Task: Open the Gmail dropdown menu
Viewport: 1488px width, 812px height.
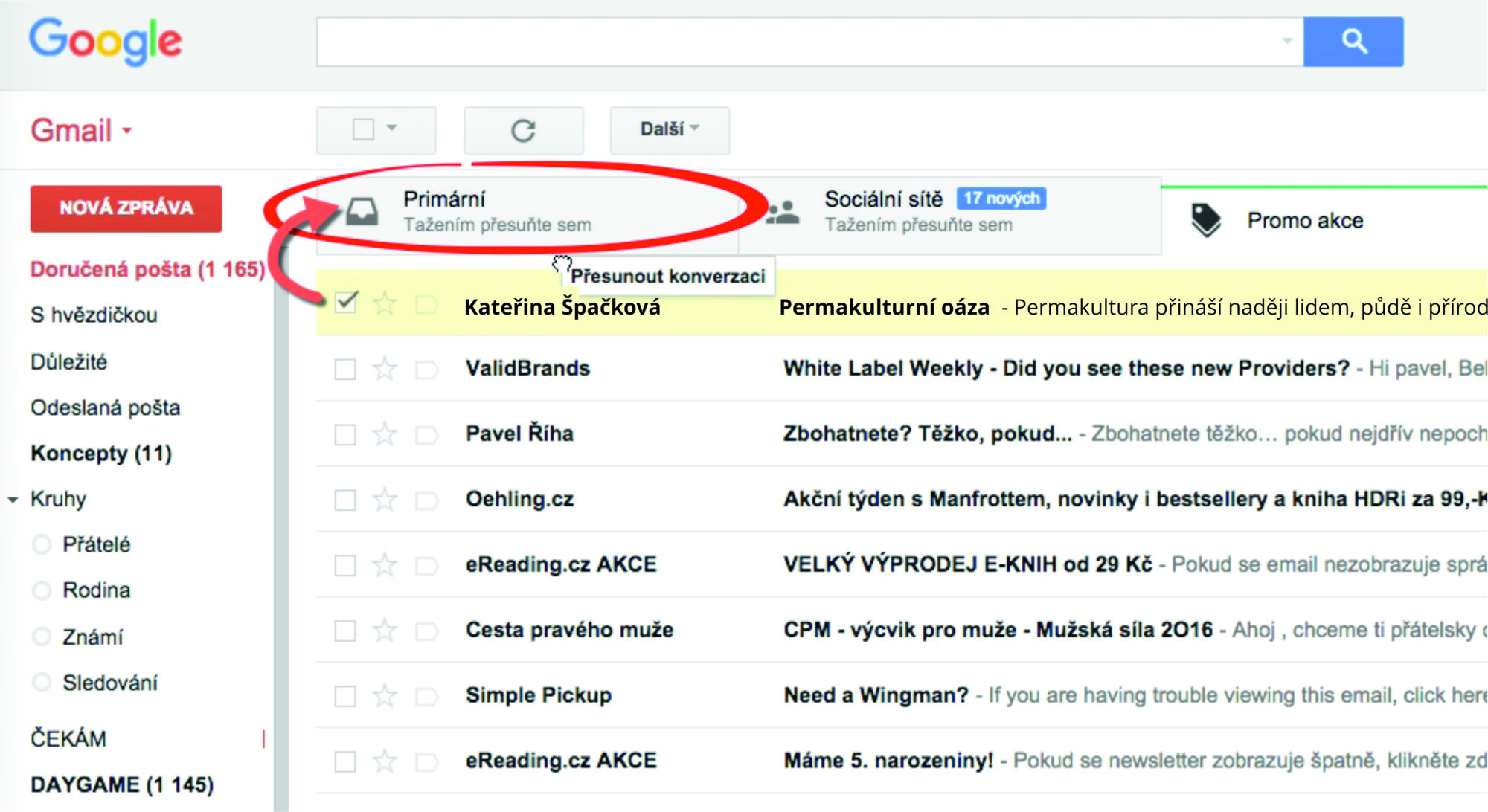Action: pyautogui.click(x=82, y=130)
